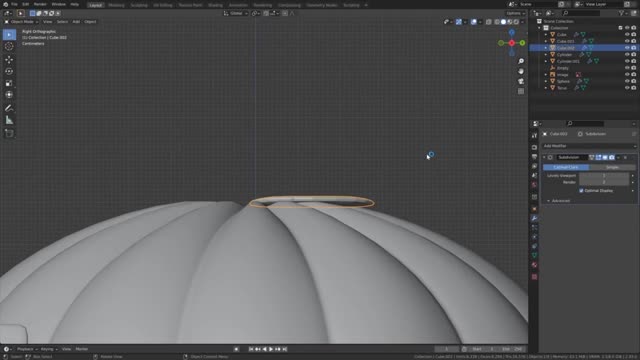Select the Move tool
Image resolution: width=640 pixels, height=360 pixels.
tap(9, 60)
